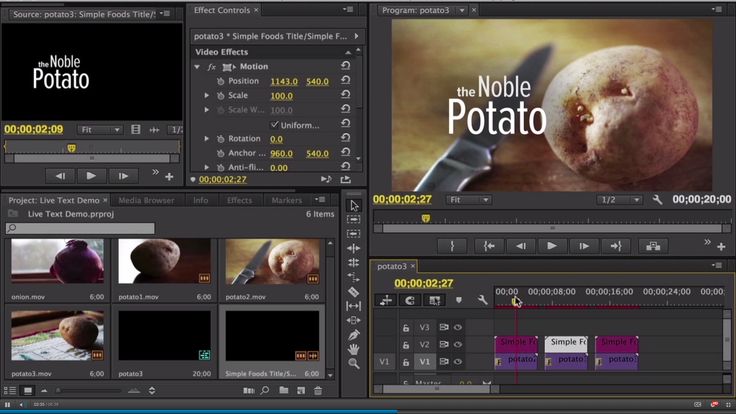Select the Razor tool
The image size is (736, 414).
(353, 291)
